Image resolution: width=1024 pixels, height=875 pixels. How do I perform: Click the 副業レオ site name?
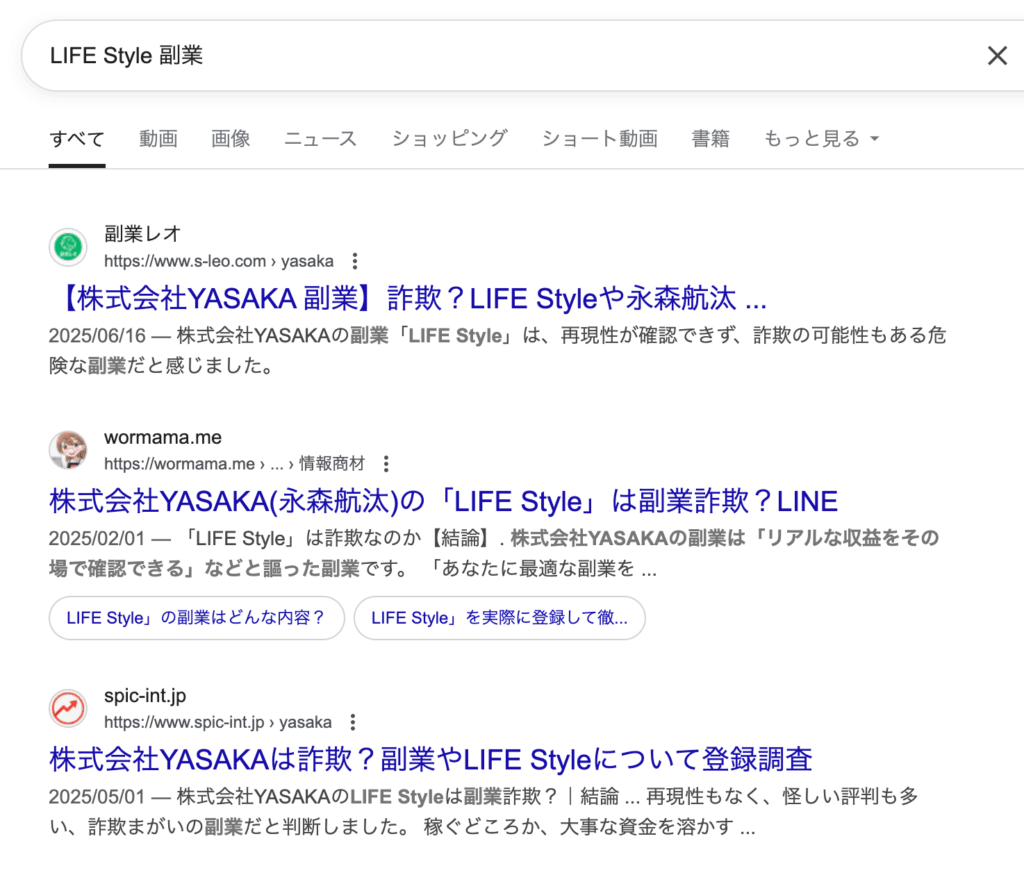(142, 233)
